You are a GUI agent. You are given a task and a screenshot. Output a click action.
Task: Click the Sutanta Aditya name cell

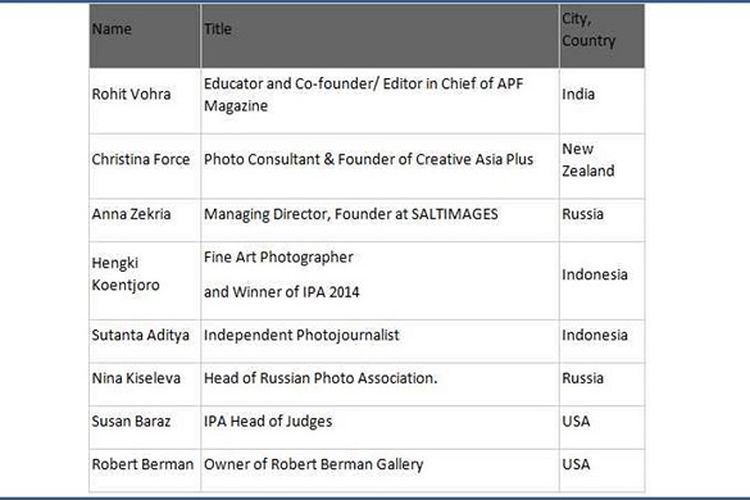[x=139, y=335]
